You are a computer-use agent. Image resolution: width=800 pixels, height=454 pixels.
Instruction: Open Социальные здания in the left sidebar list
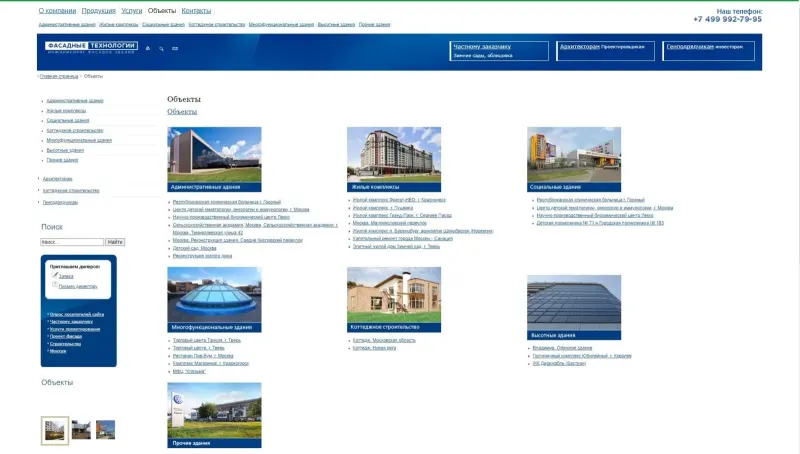pos(68,120)
